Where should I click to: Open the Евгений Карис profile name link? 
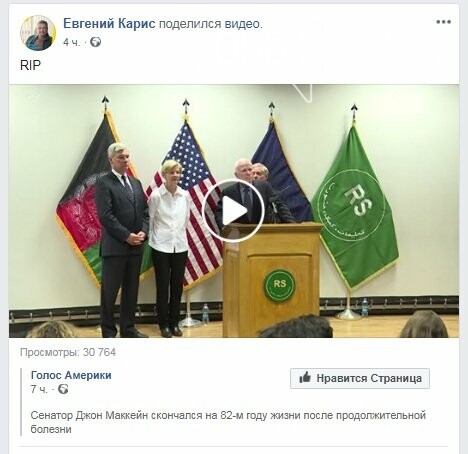coord(109,24)
